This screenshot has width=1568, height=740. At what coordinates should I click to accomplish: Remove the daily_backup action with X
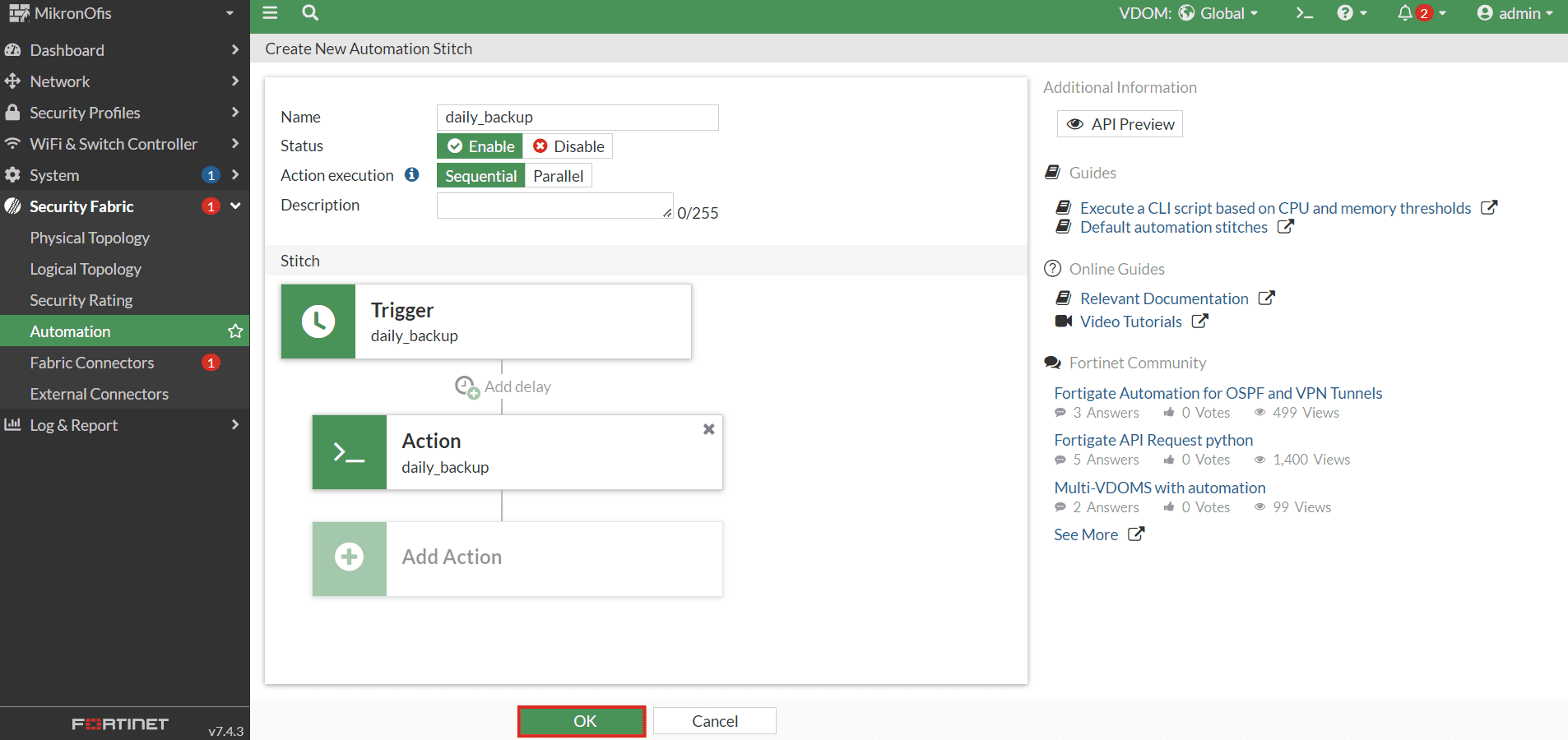coord(708,429)
